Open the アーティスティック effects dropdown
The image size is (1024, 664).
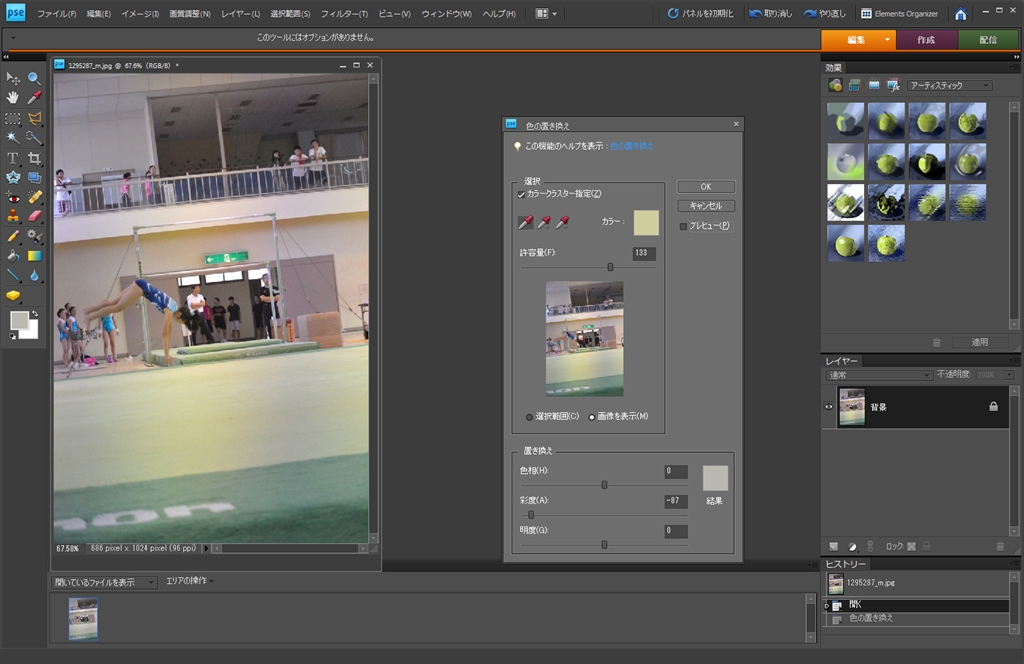click(950, 86)
